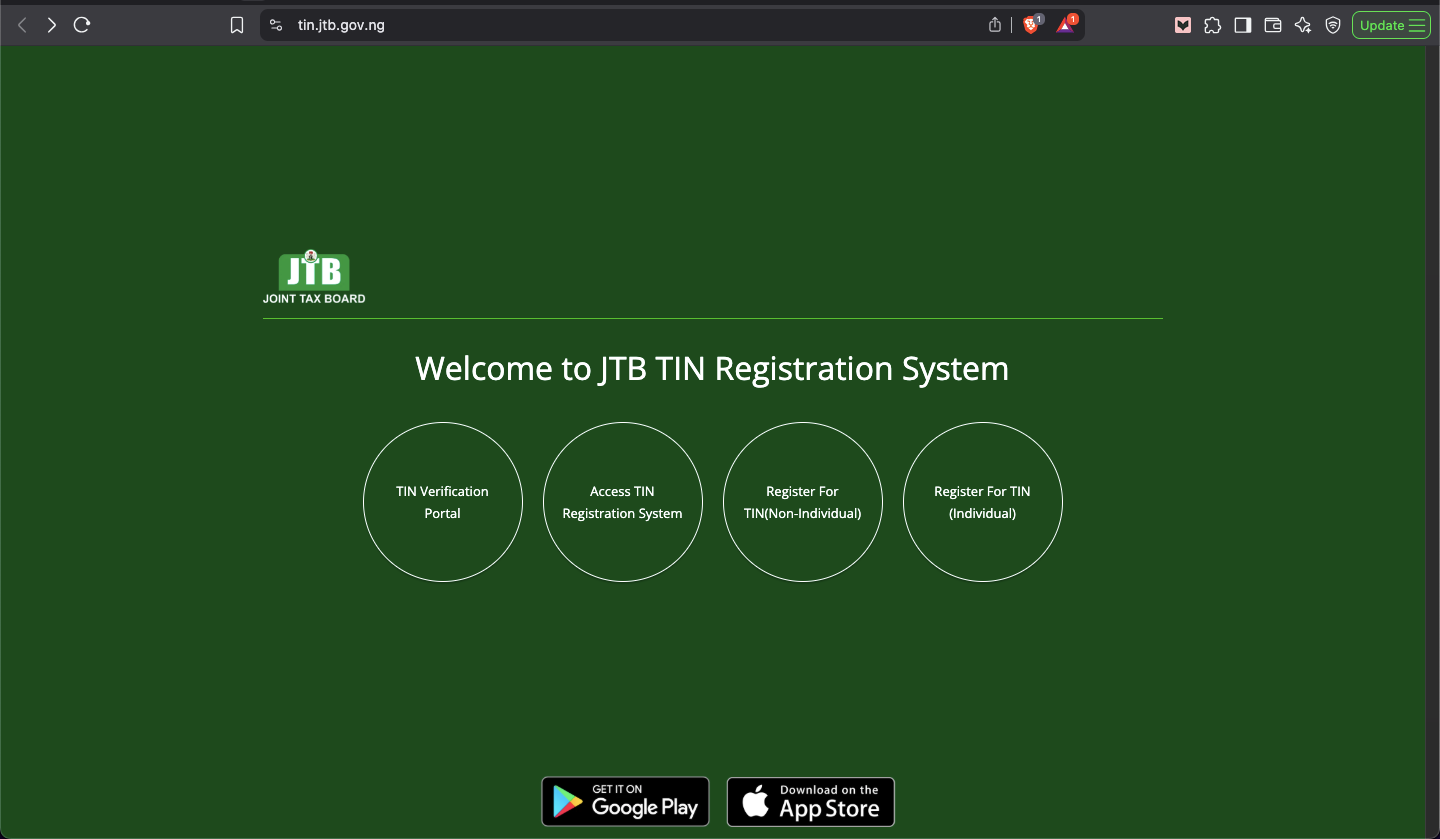Screen dimensions: 1440x839
Task: Bookmark this page with bookmark icon
Action: tap(237, 25)
